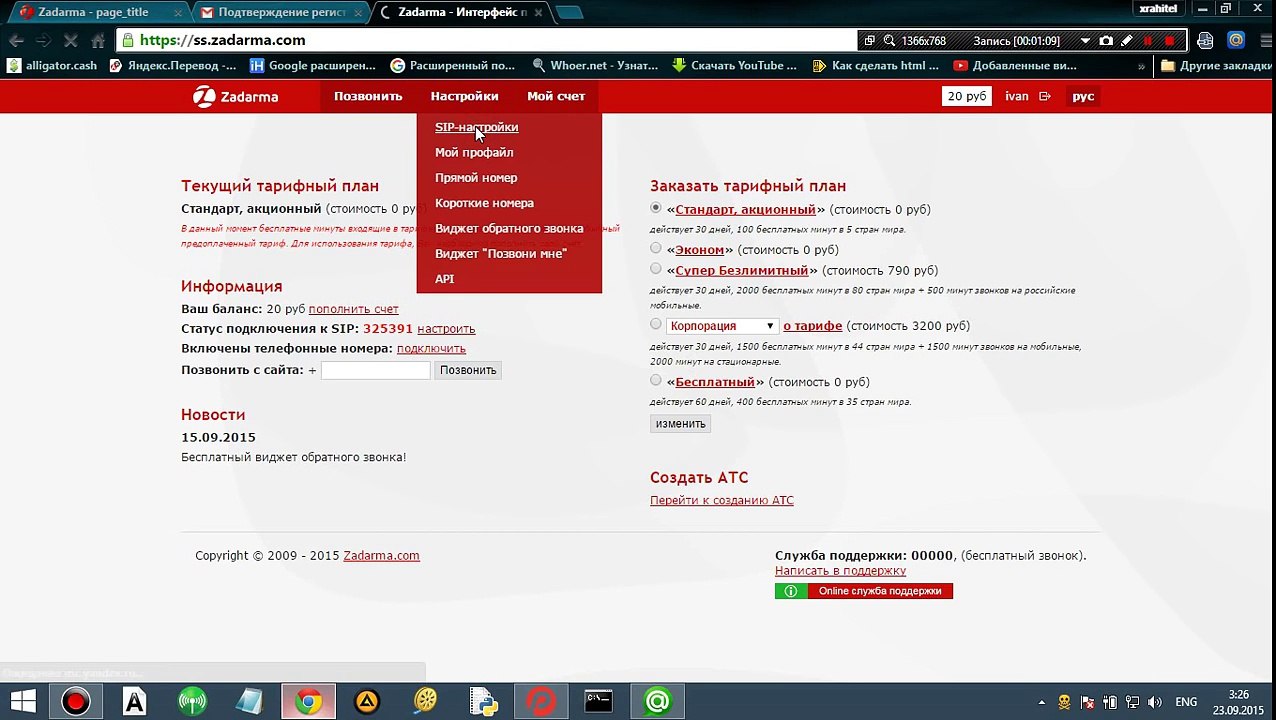Click the Mail.ru @ extension icon in toolbar
The image size is (1276, 720).
click(1237, 41)
